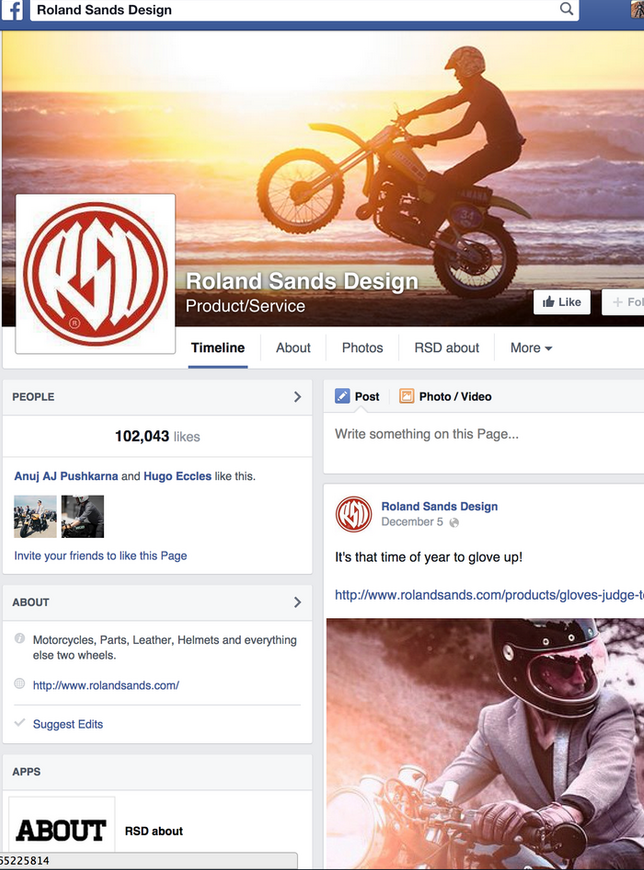The image size is (644, 870).
Task: Click the search magnifier icon
Action: coord(566,9)
